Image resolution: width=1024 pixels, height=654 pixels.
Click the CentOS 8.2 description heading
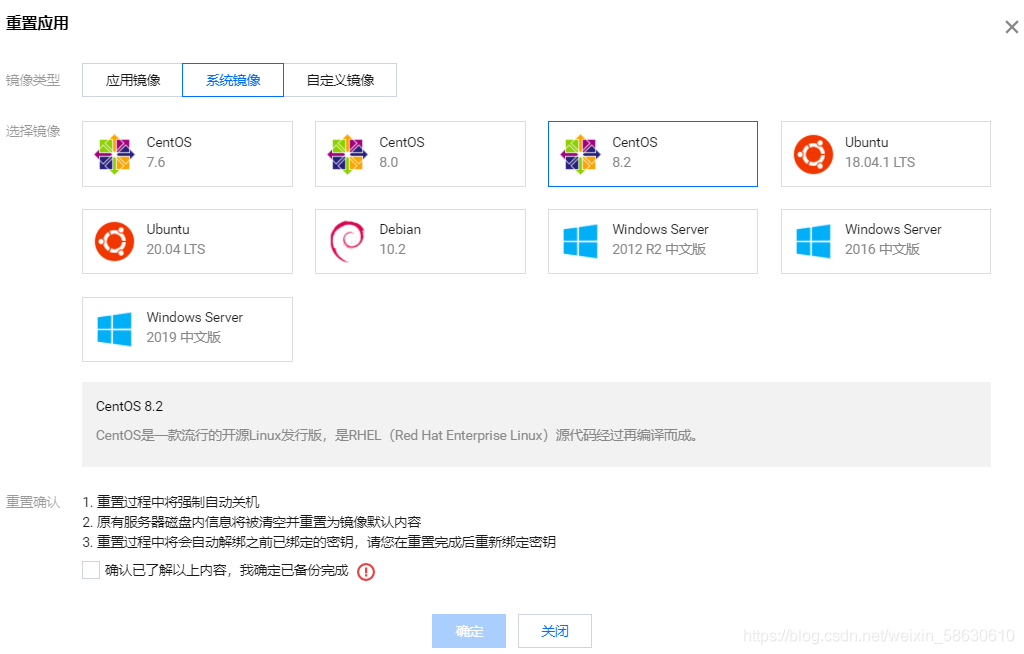coord(129,406)
